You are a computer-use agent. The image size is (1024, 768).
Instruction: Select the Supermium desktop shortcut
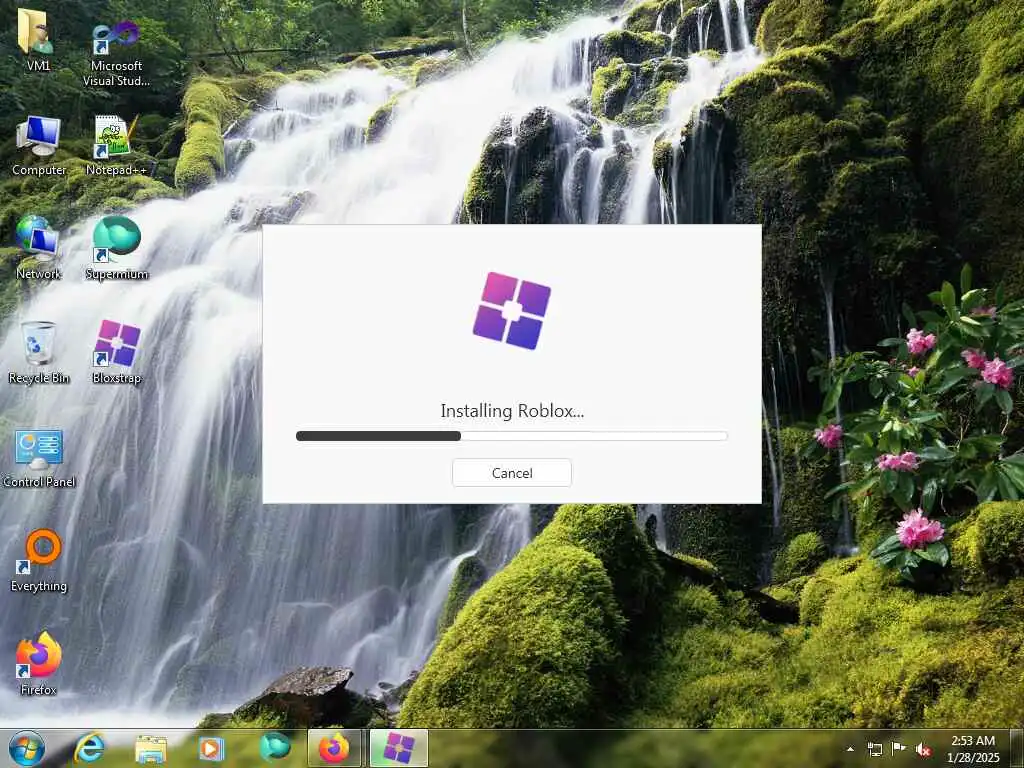point(116,249)
